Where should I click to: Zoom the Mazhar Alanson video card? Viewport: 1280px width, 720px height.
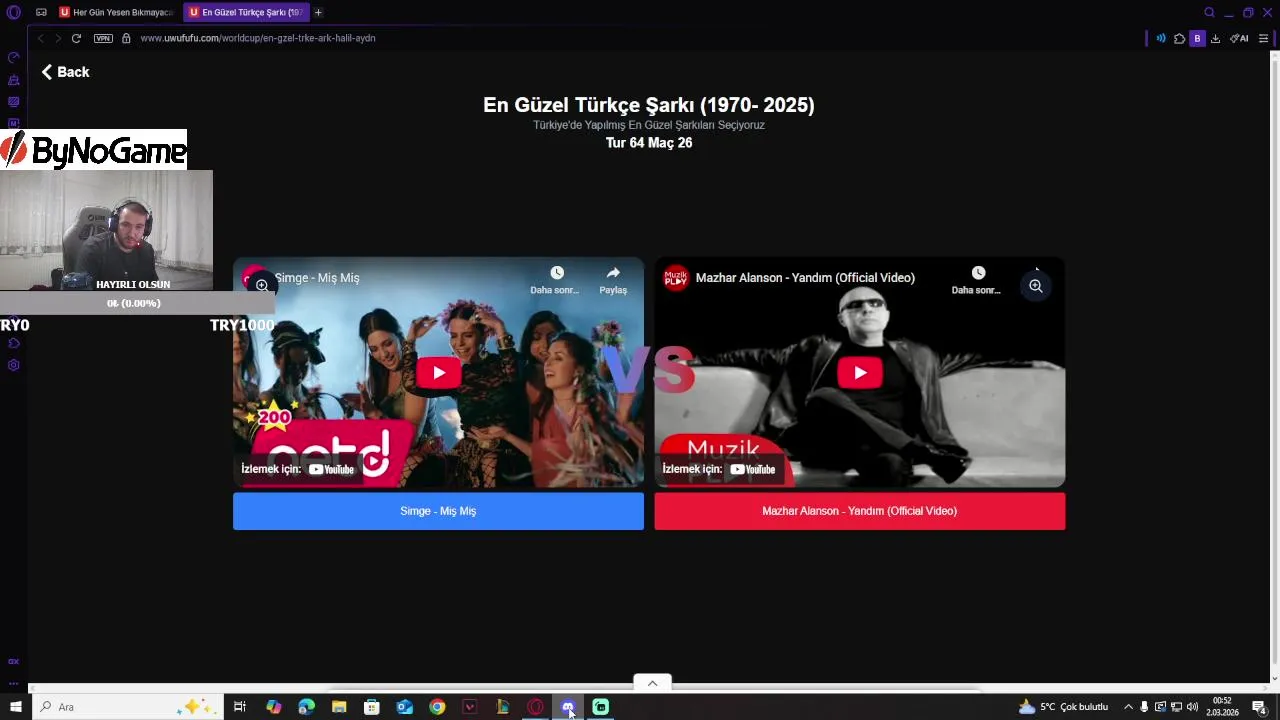(1036, 286)
